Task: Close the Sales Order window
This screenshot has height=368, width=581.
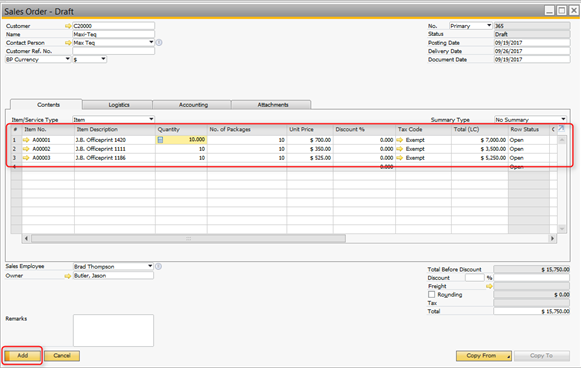Action: point(574,10)
